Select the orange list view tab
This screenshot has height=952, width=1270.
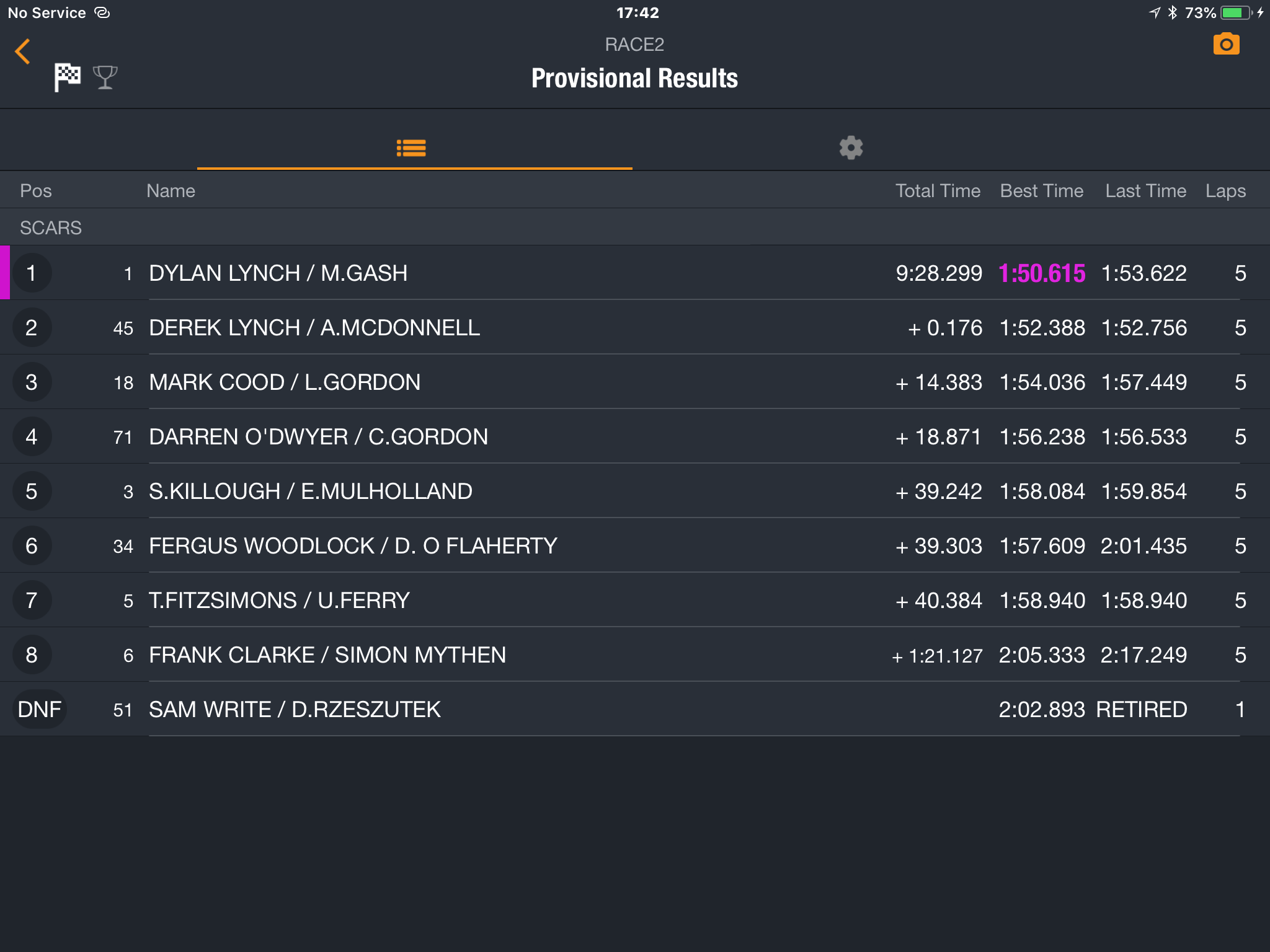click(411, 148)
